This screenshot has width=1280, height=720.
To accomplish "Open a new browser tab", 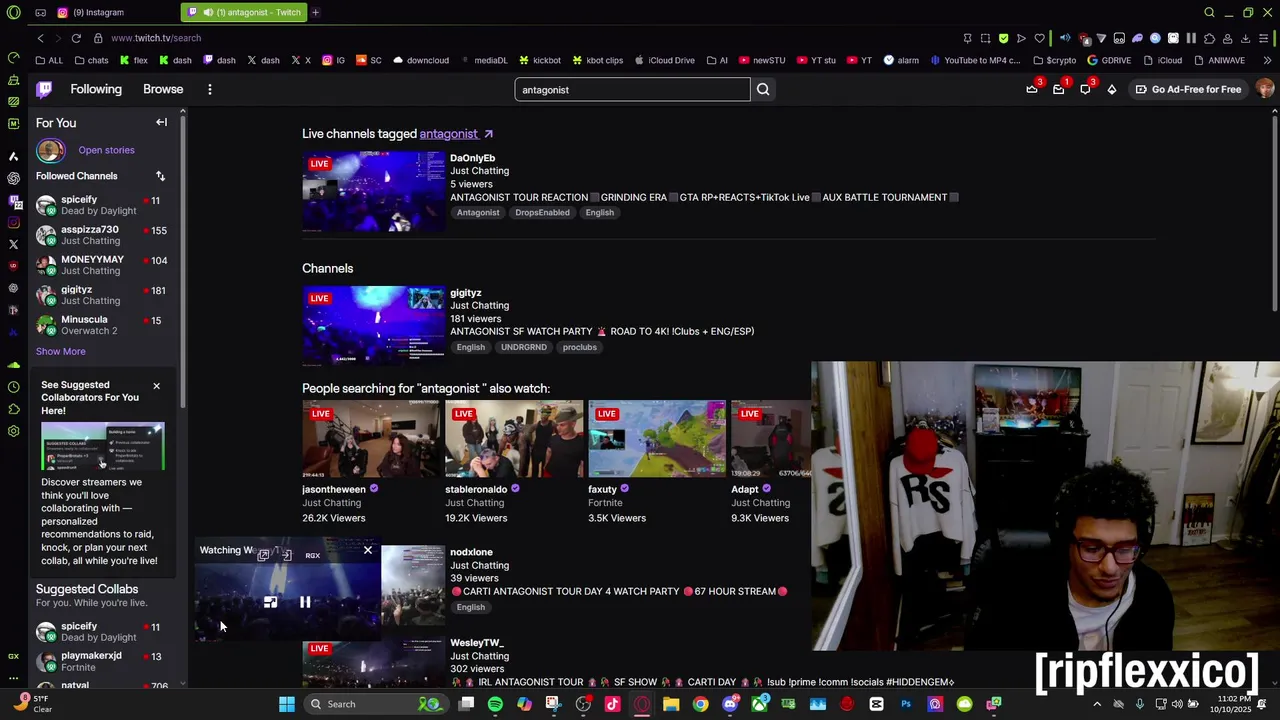I will 315,12.
